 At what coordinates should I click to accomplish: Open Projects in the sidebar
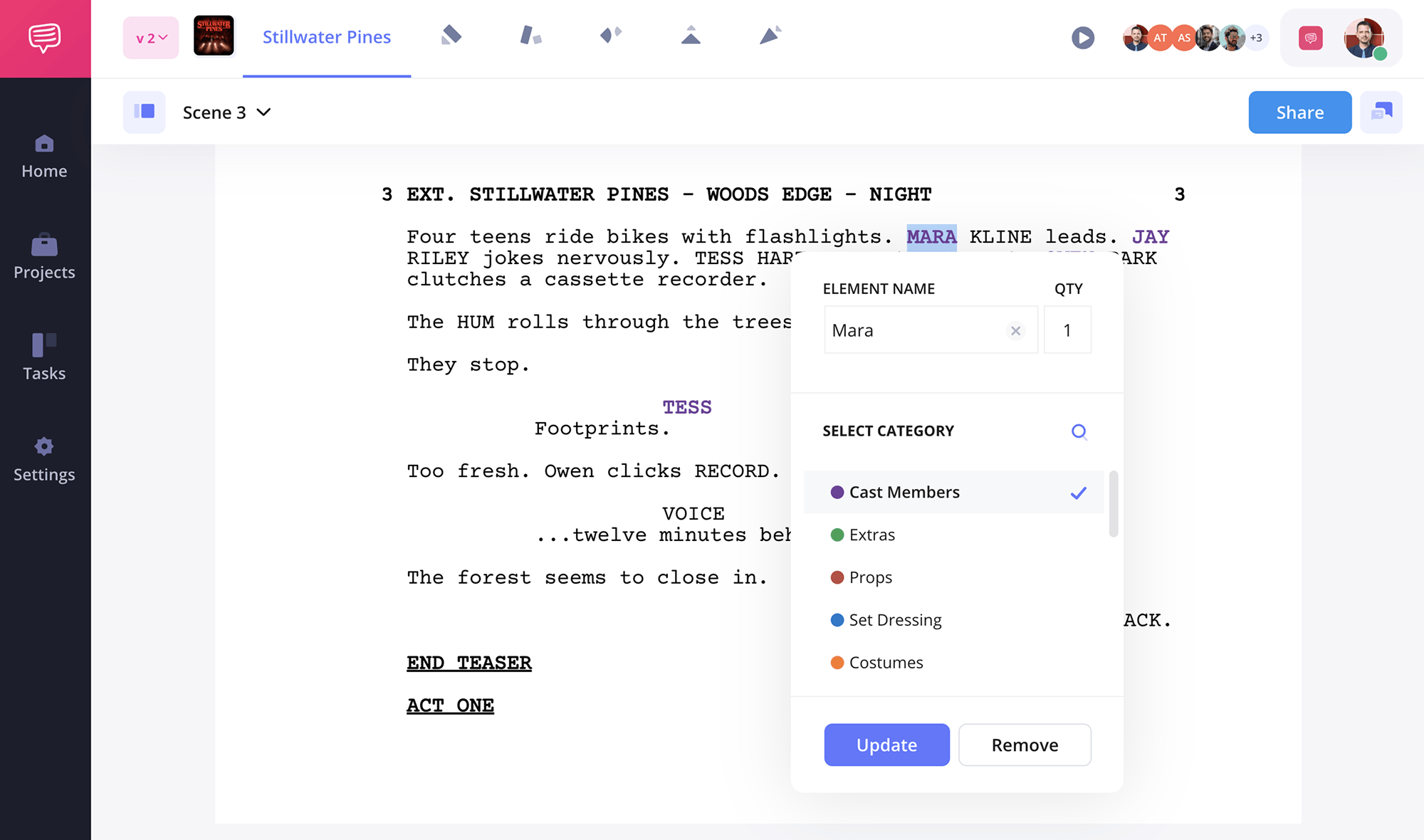coord(44,258)
